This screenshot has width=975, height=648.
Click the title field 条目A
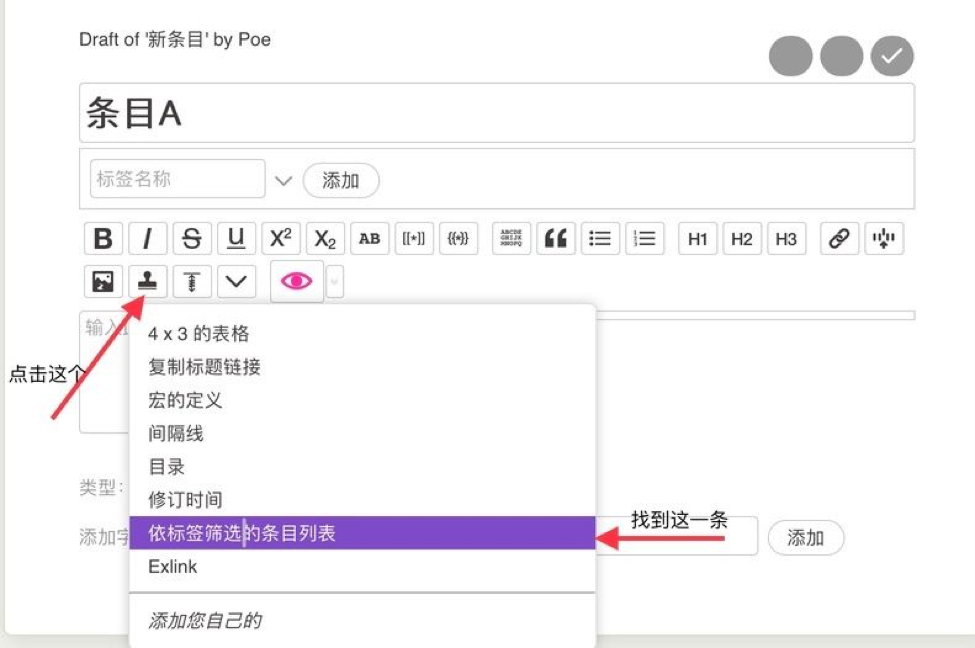click(x=497, y=113)
